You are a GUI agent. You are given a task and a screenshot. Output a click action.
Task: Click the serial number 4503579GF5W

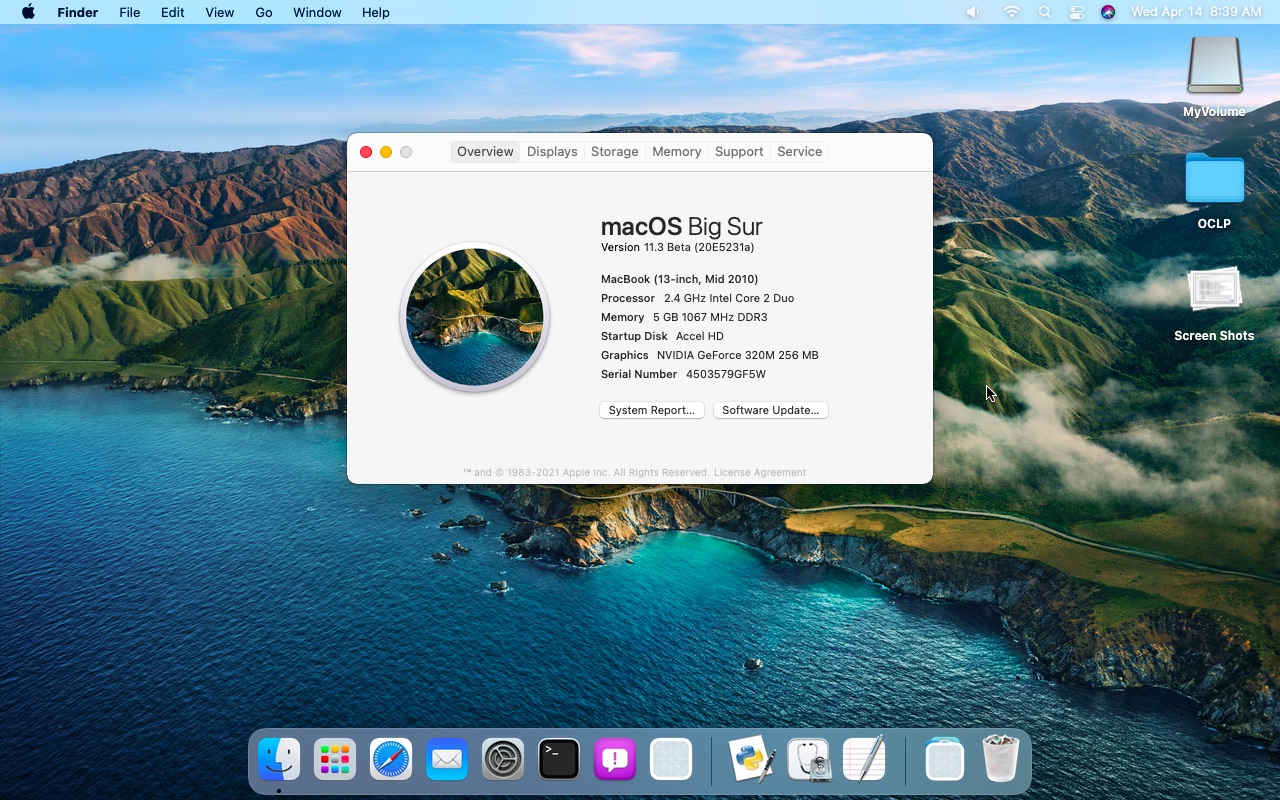pos(726,374)
